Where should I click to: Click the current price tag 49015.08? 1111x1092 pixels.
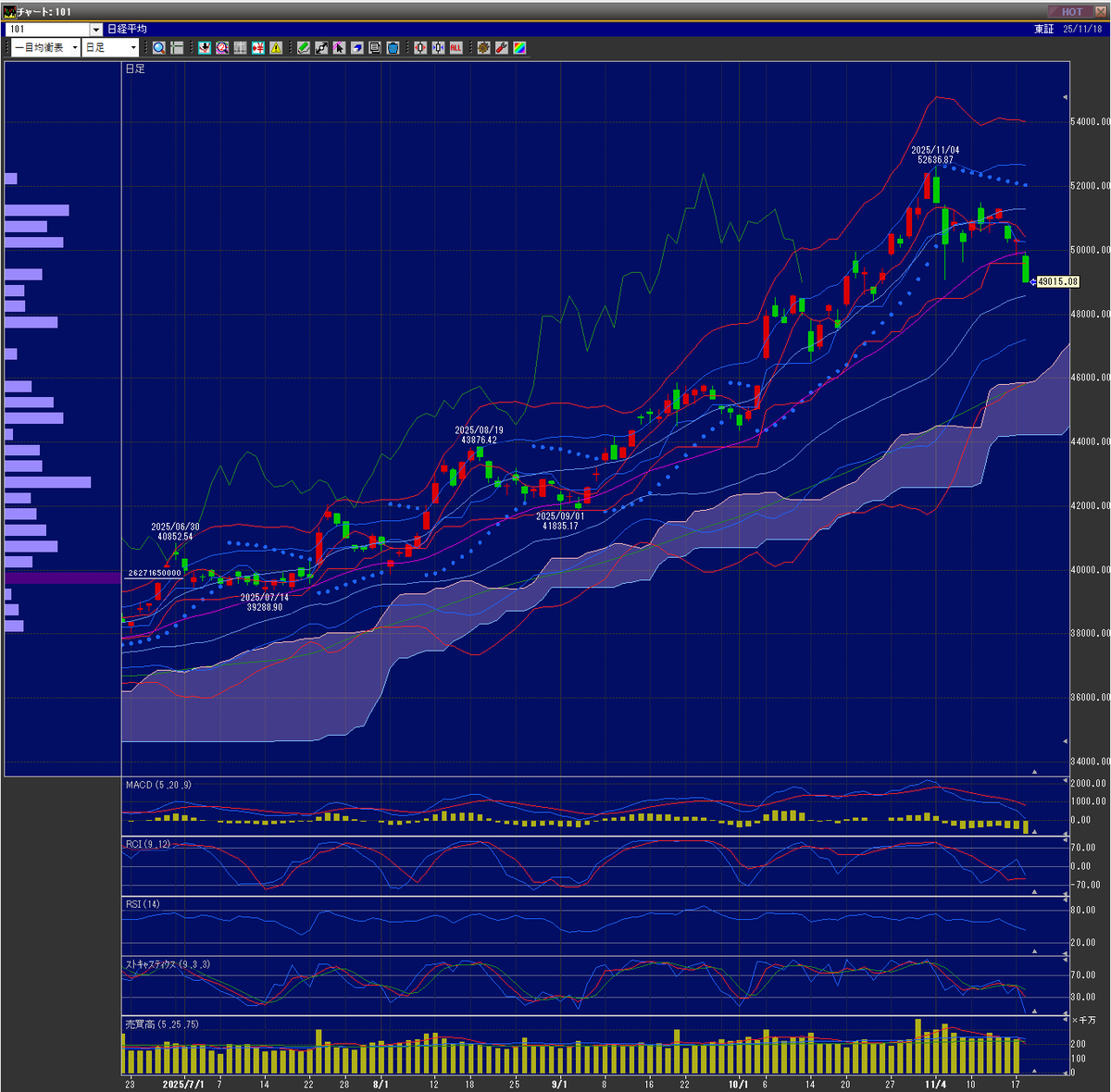click(x=1058, y=281)
